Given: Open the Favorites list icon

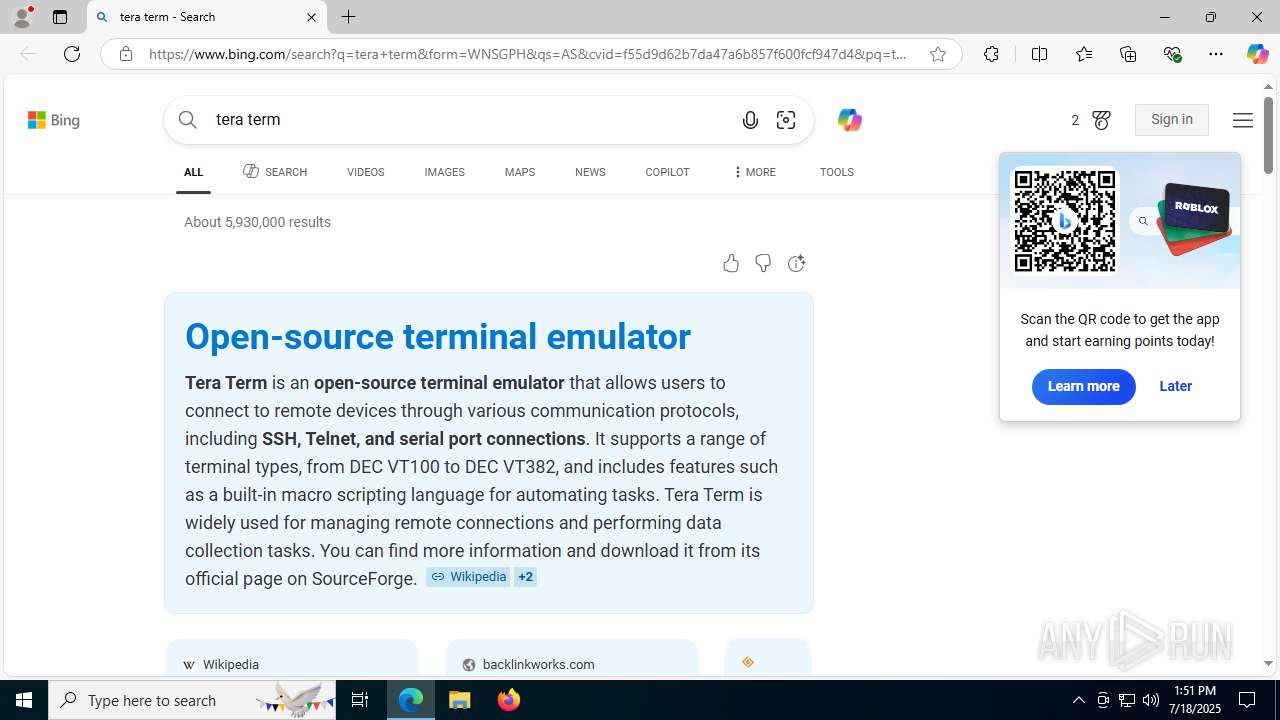Looking at the screenshot, I should [1084, 54].
